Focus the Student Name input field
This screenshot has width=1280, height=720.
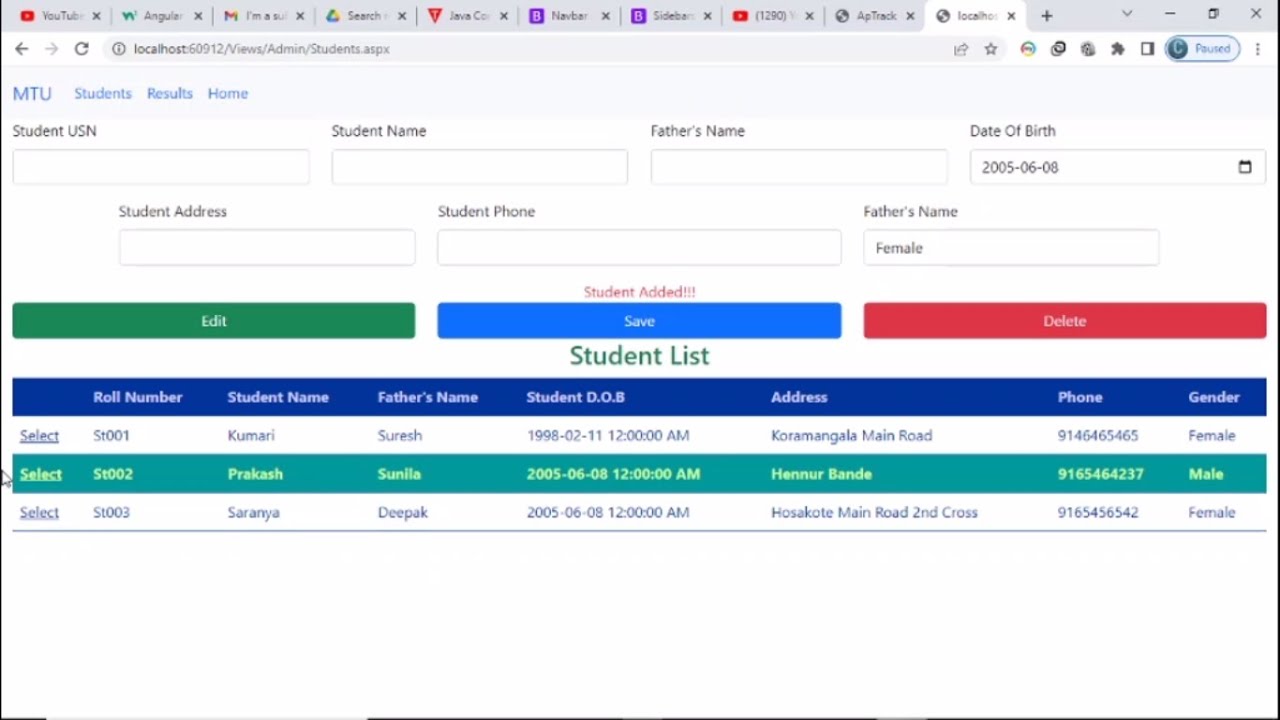coord(480,167)
